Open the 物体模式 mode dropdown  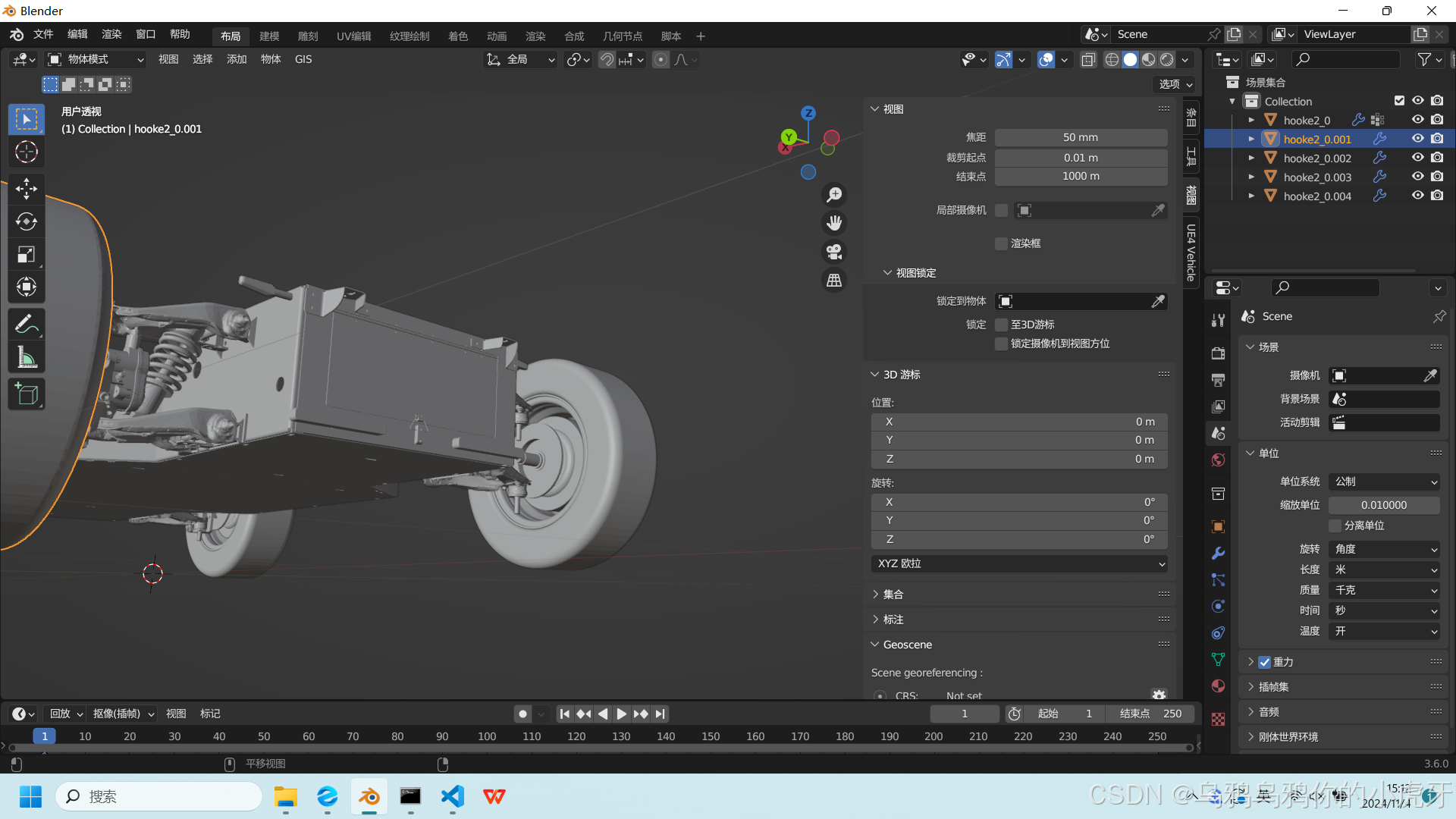[x=96, y=59]
